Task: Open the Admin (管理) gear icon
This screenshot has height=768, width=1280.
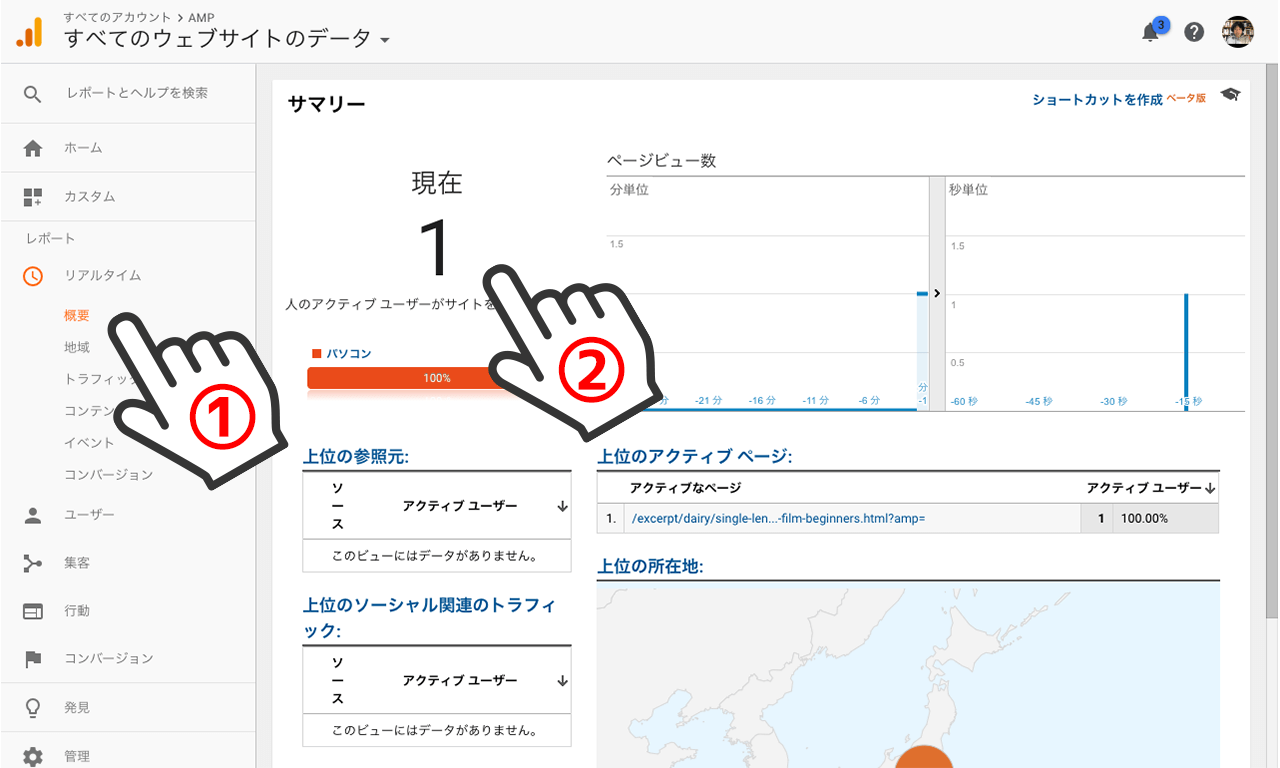Action: [x=33, y=756]
